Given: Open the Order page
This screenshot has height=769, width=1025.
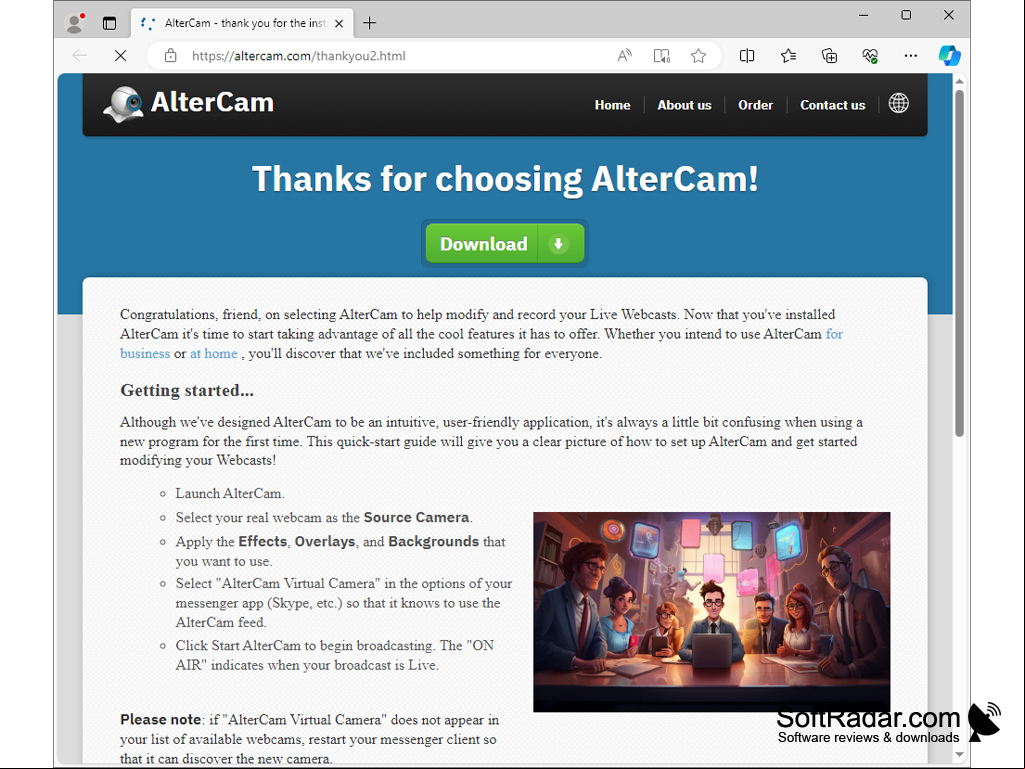Looking at the screenshot, I should coord(755,105).
